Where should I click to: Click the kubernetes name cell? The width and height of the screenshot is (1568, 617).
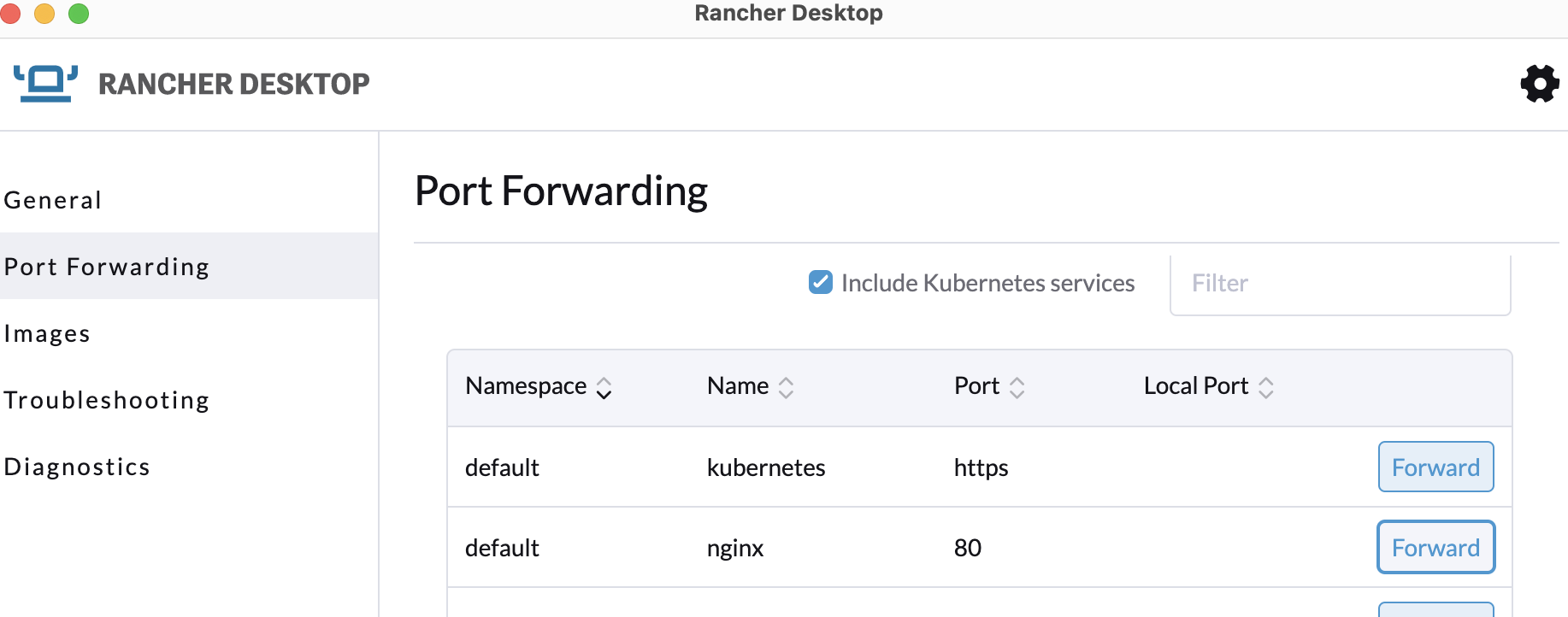766,467
